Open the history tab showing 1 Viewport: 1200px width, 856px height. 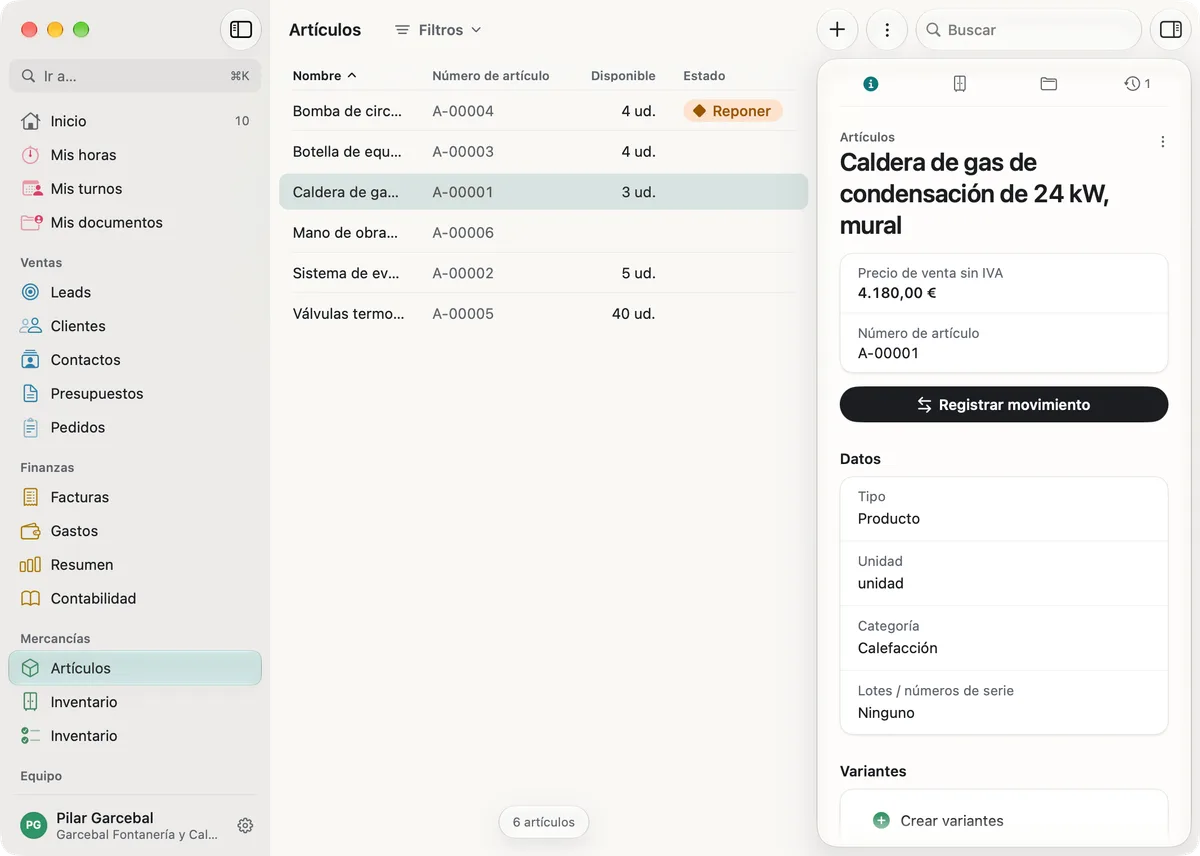click(1137, 84)
